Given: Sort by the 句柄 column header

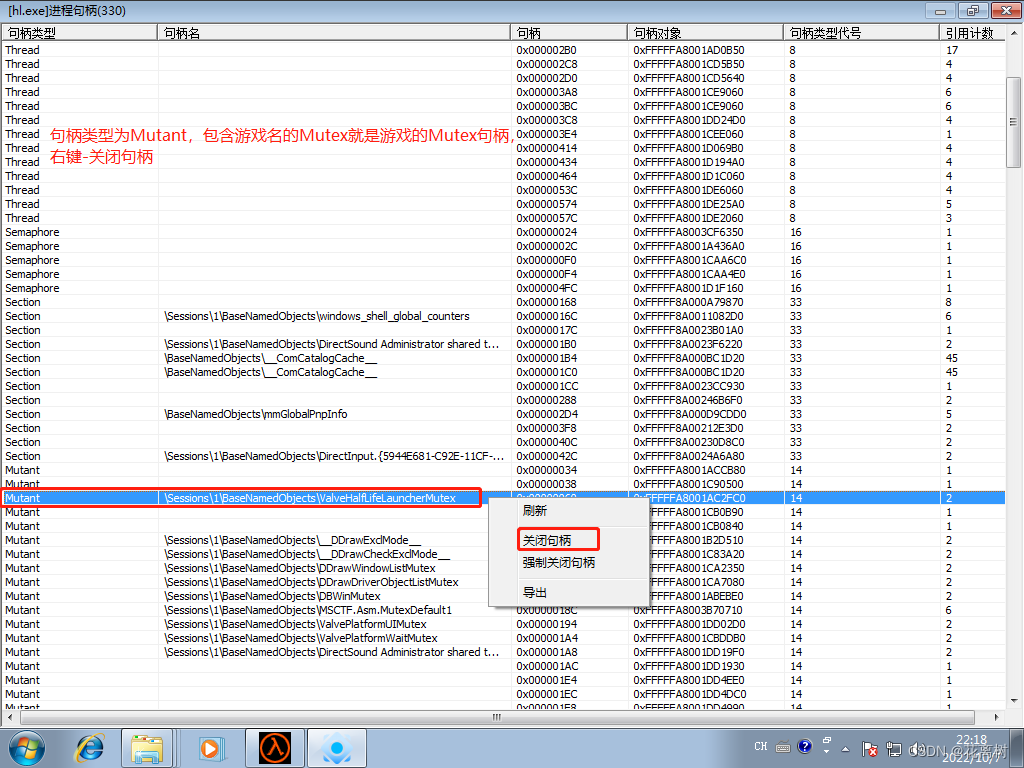Looking at the screenshot, I should [569, 33].
